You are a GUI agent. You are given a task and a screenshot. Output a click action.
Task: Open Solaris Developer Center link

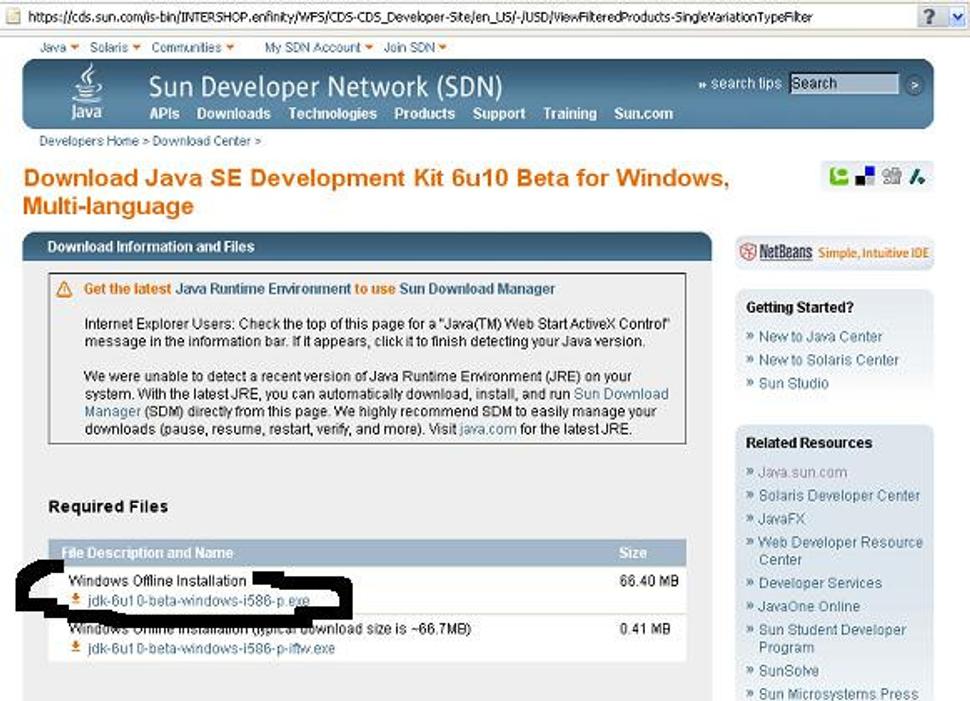tap(839, 496)
